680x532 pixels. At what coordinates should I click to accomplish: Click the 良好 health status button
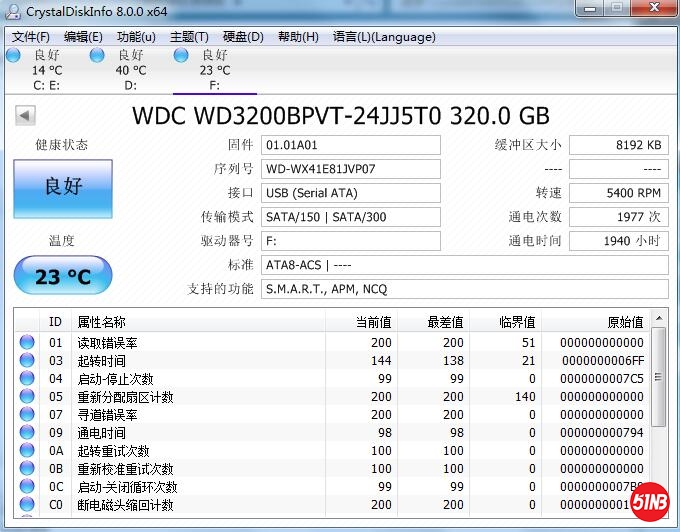tap(62, 188)
